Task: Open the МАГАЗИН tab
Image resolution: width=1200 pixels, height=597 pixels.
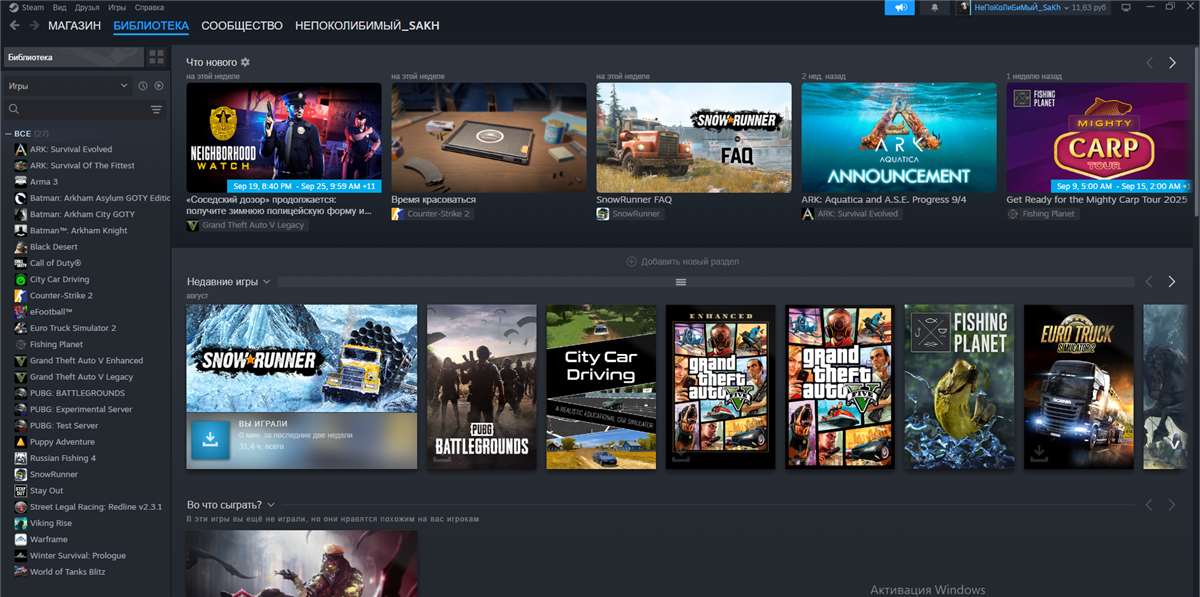Action: (74, 26)
